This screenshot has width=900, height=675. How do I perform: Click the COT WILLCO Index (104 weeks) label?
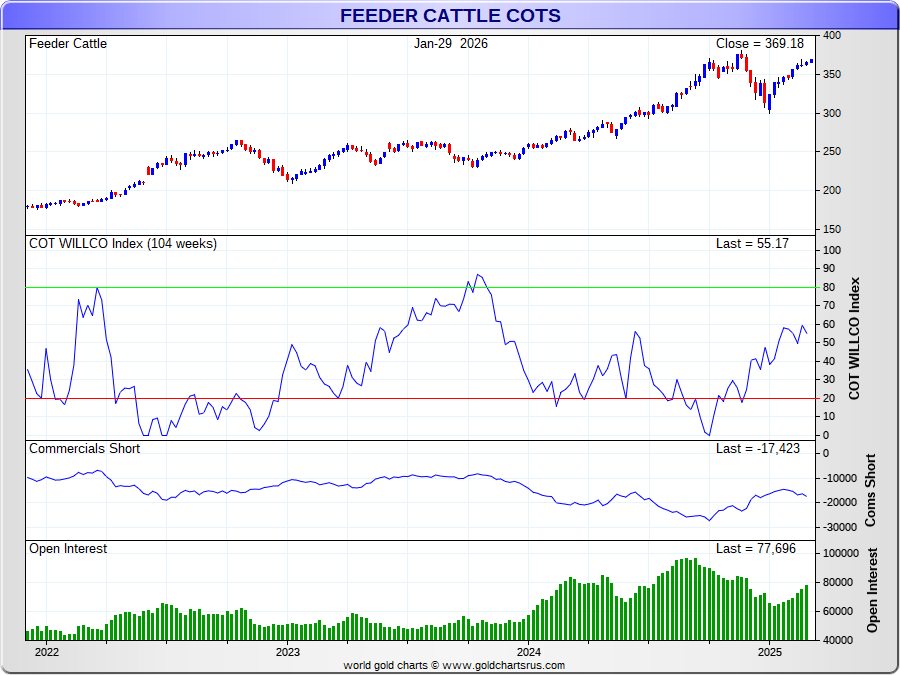click(x=123, y=244)
